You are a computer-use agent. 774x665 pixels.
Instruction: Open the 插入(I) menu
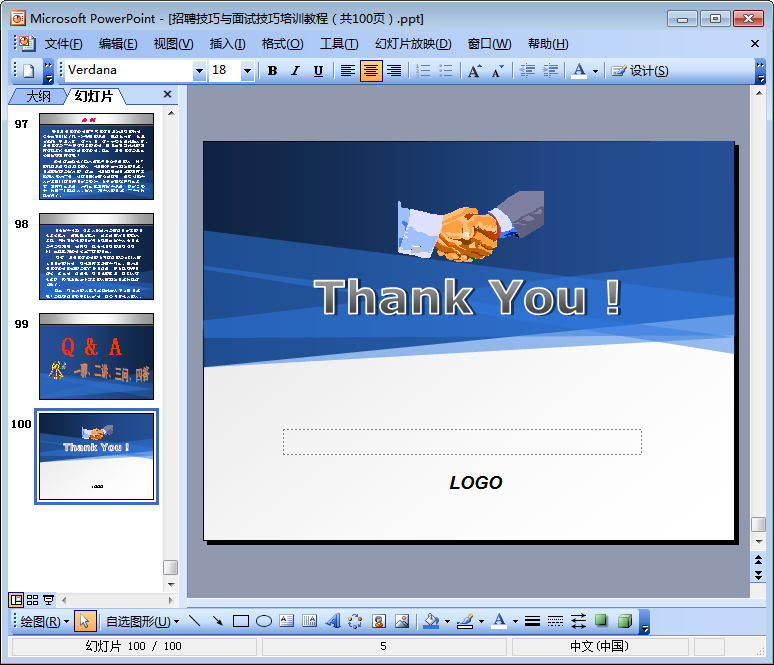click(x=227, y=44)
